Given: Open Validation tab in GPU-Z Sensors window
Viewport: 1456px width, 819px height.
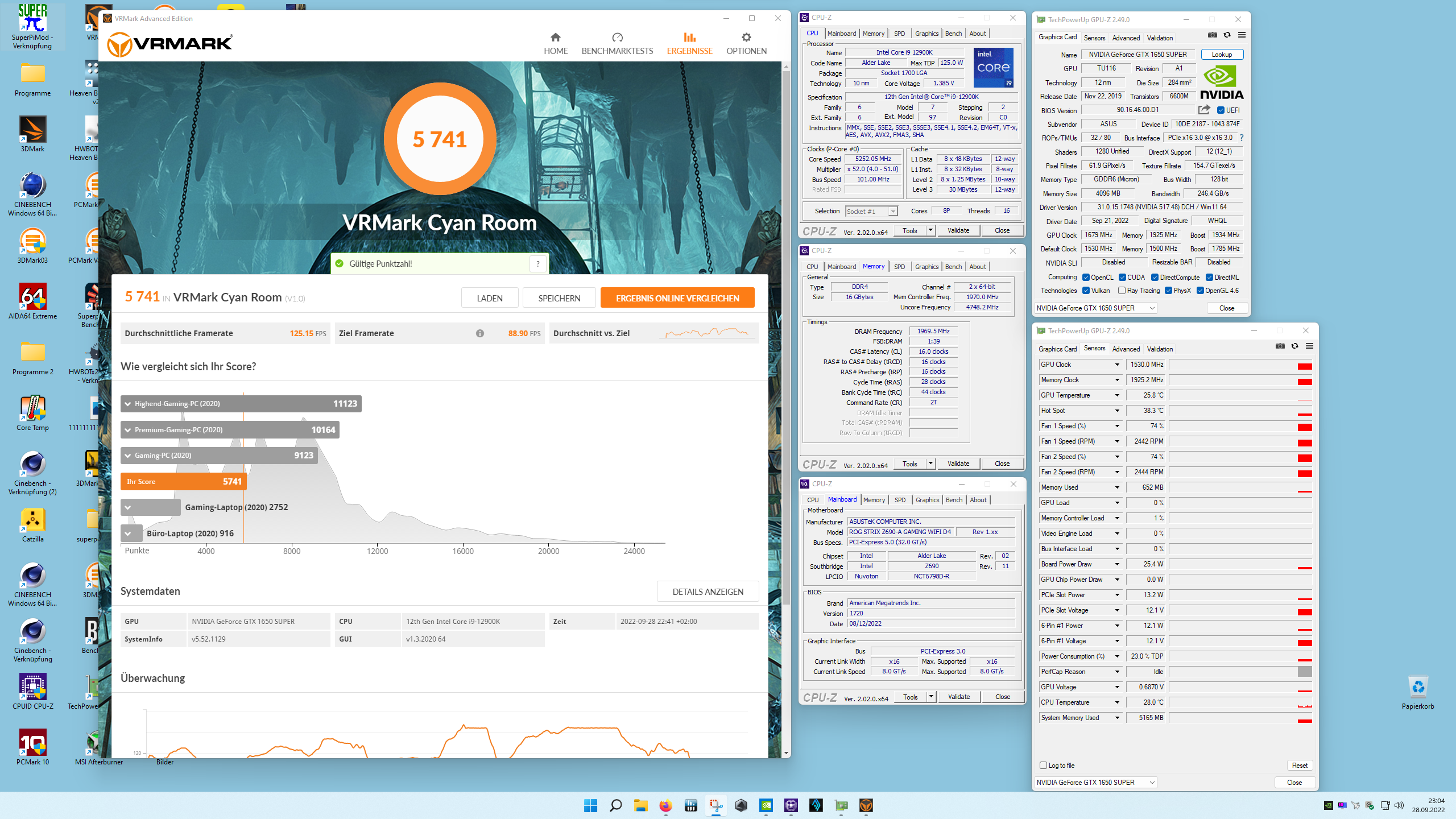Looking at the screenshot, I should point(1160,349).
